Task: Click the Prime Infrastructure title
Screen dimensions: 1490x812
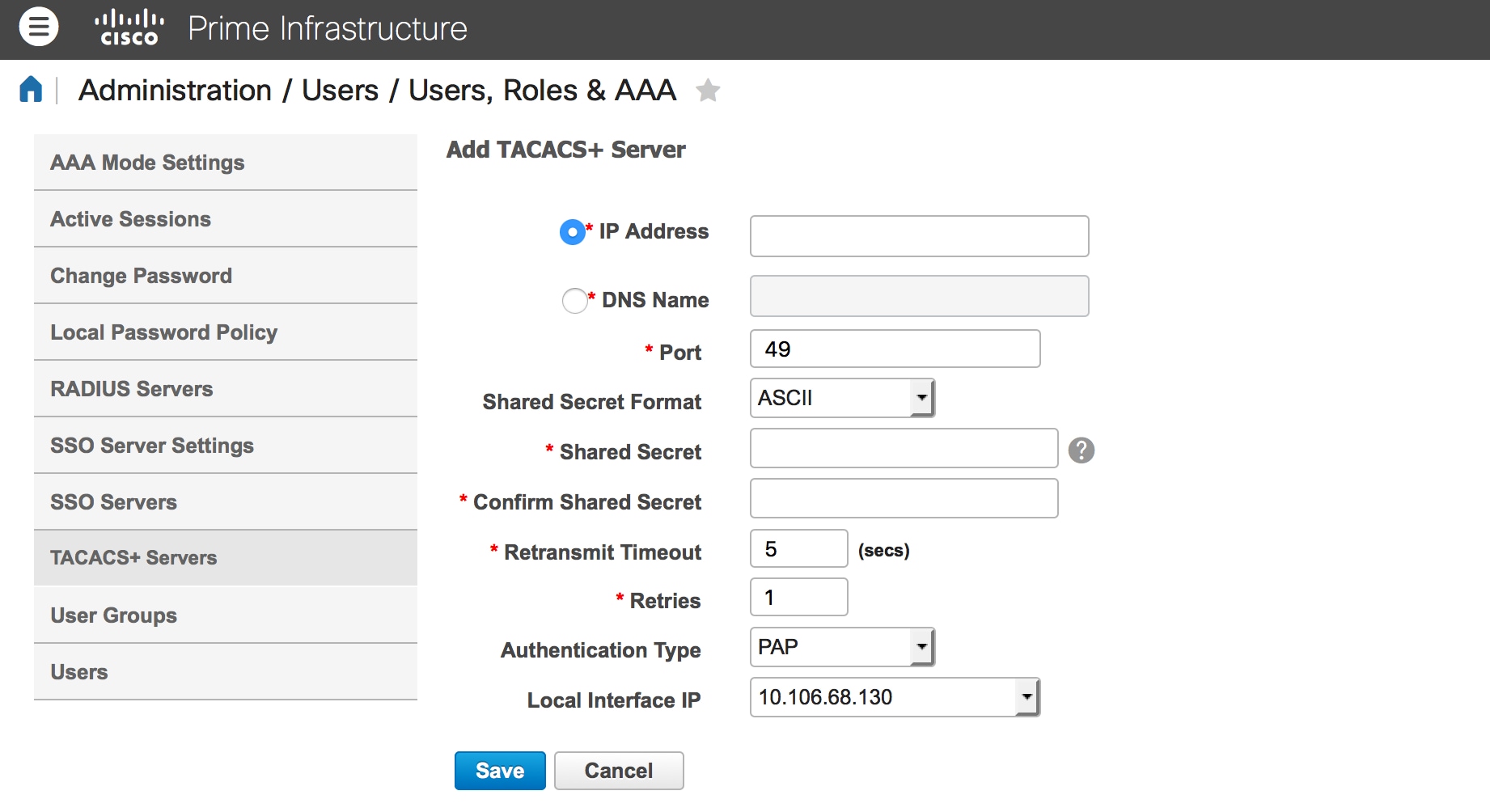Action: tap(328, 28)
